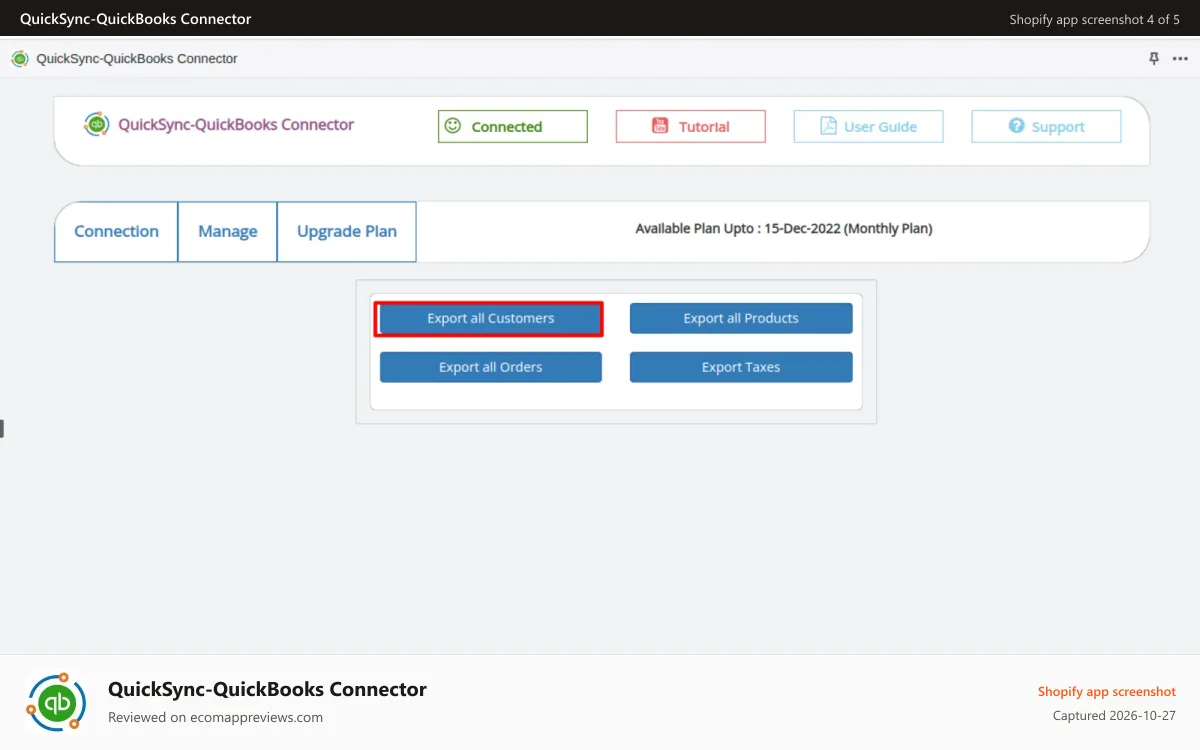This screenshot has width=1200, height=750.
Task: Click Export all Products
Action: tap(741, 319)
